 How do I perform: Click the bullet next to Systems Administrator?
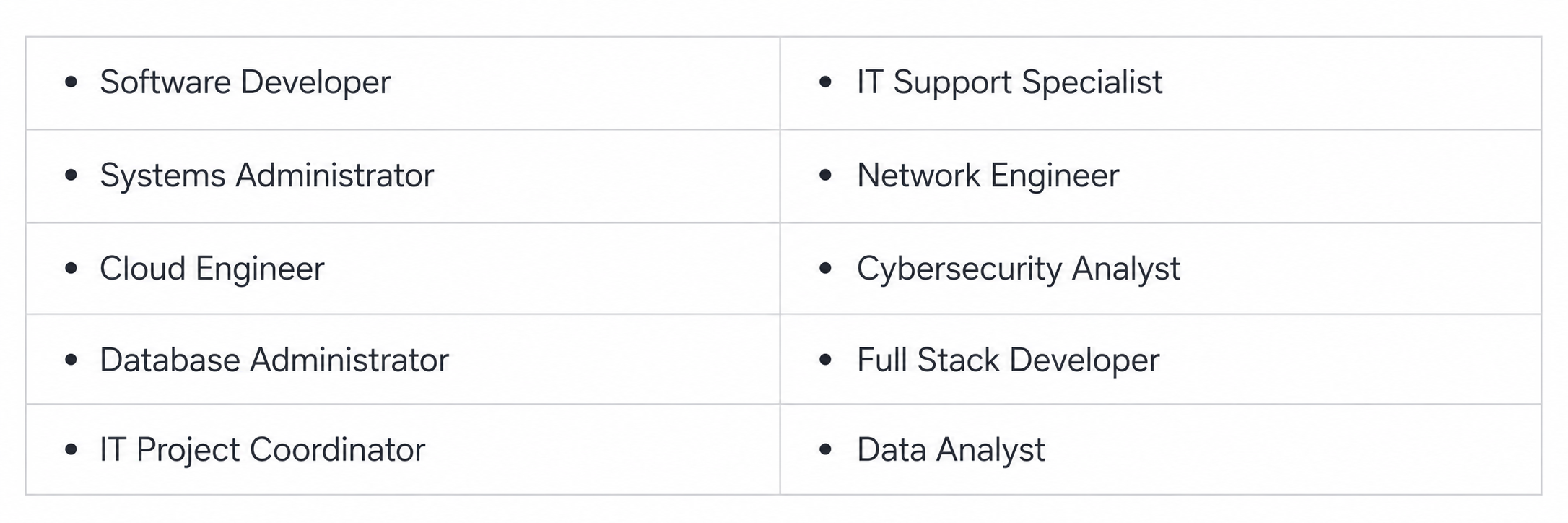click(71, 175)
